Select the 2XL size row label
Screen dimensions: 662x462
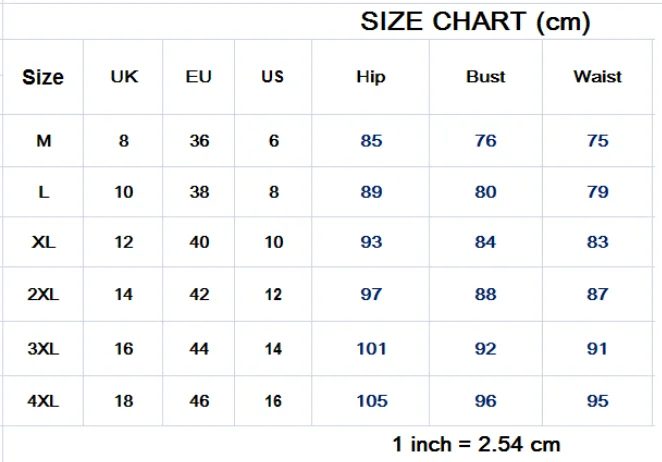pyautogui.click(x=43, y=294)
